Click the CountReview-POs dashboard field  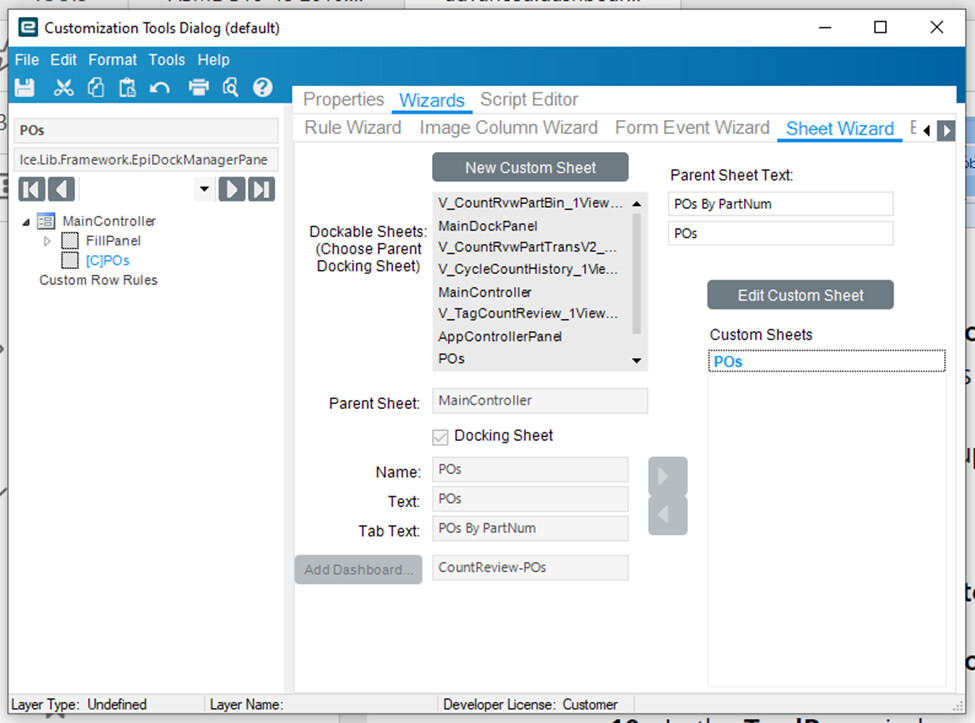[530, 568]
